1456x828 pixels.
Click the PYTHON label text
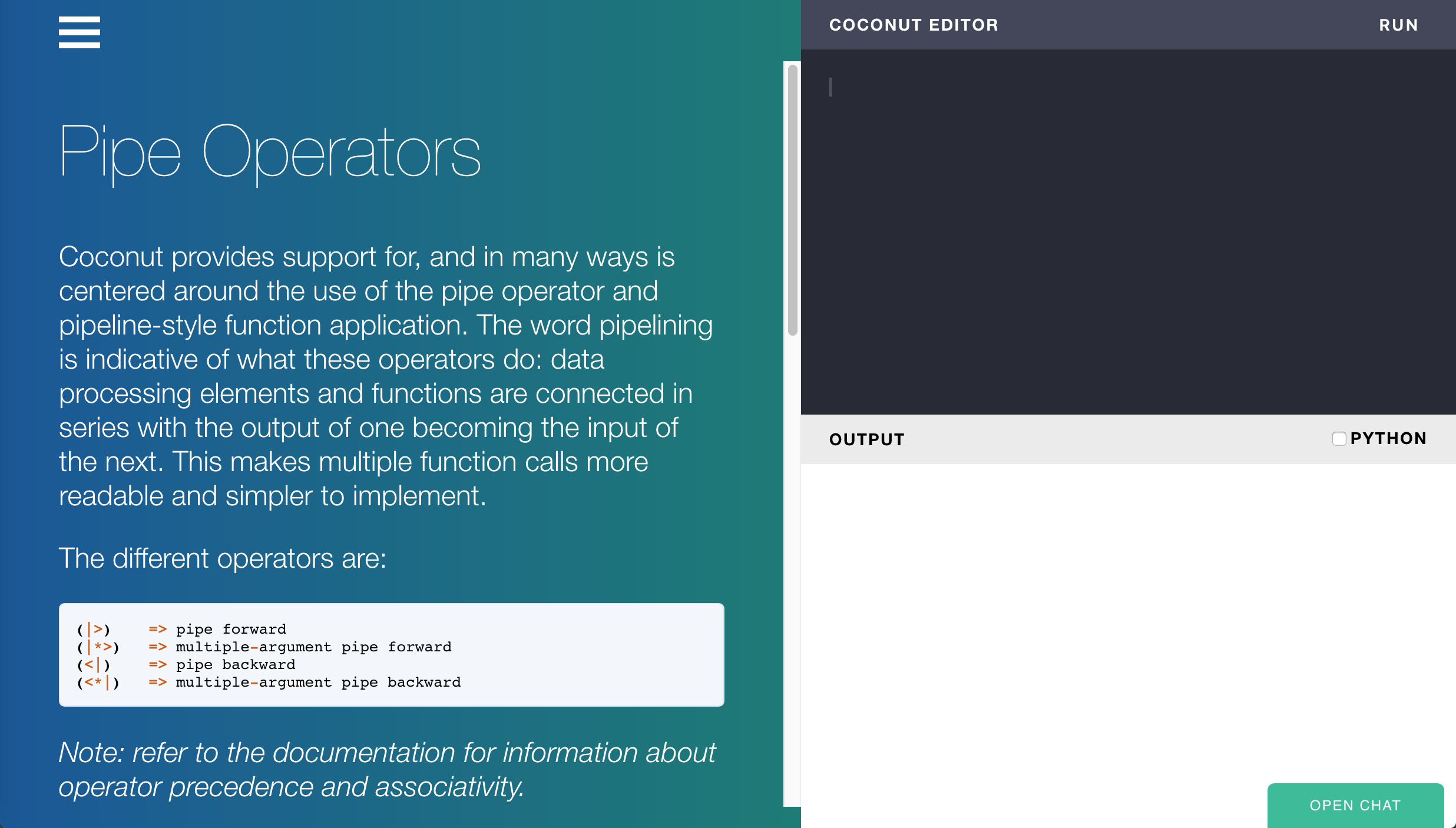[x=1388, y=439]
